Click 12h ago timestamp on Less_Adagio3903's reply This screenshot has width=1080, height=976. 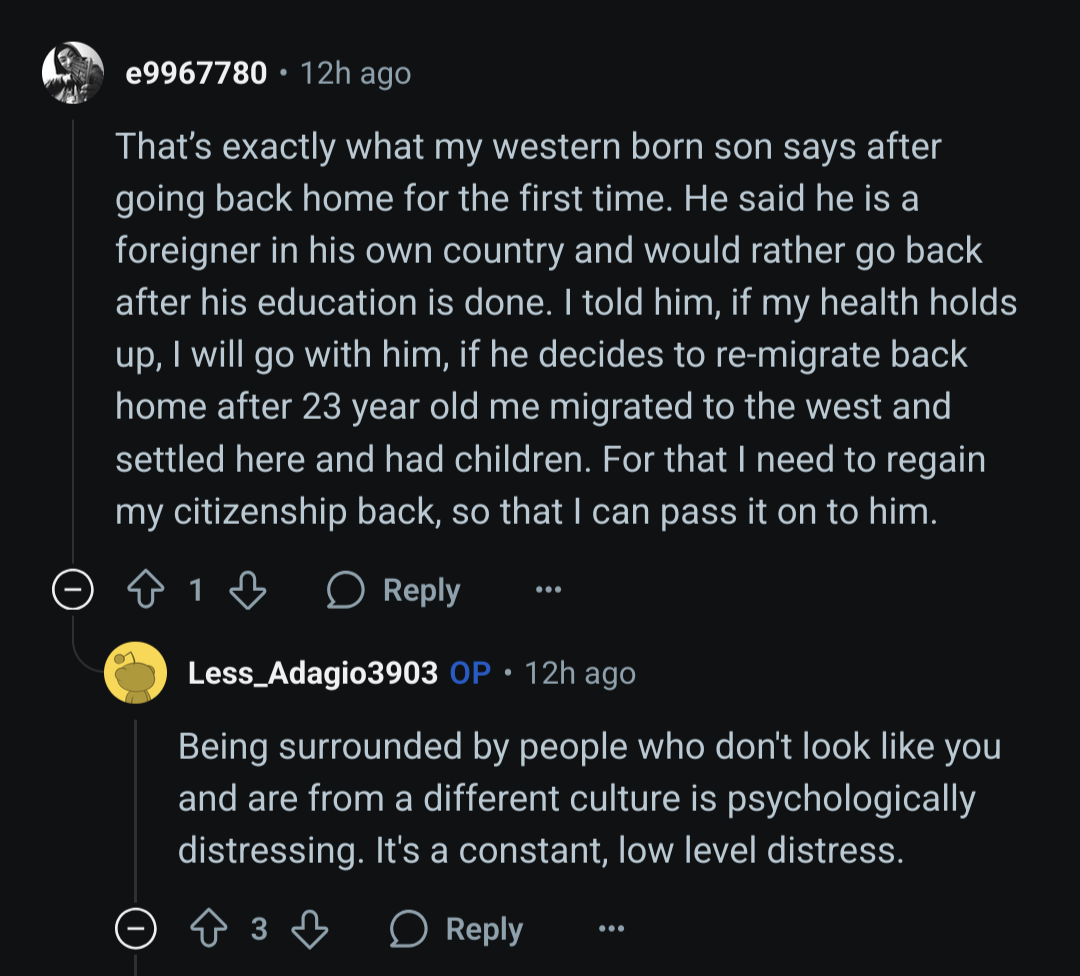tap(580, 673)
